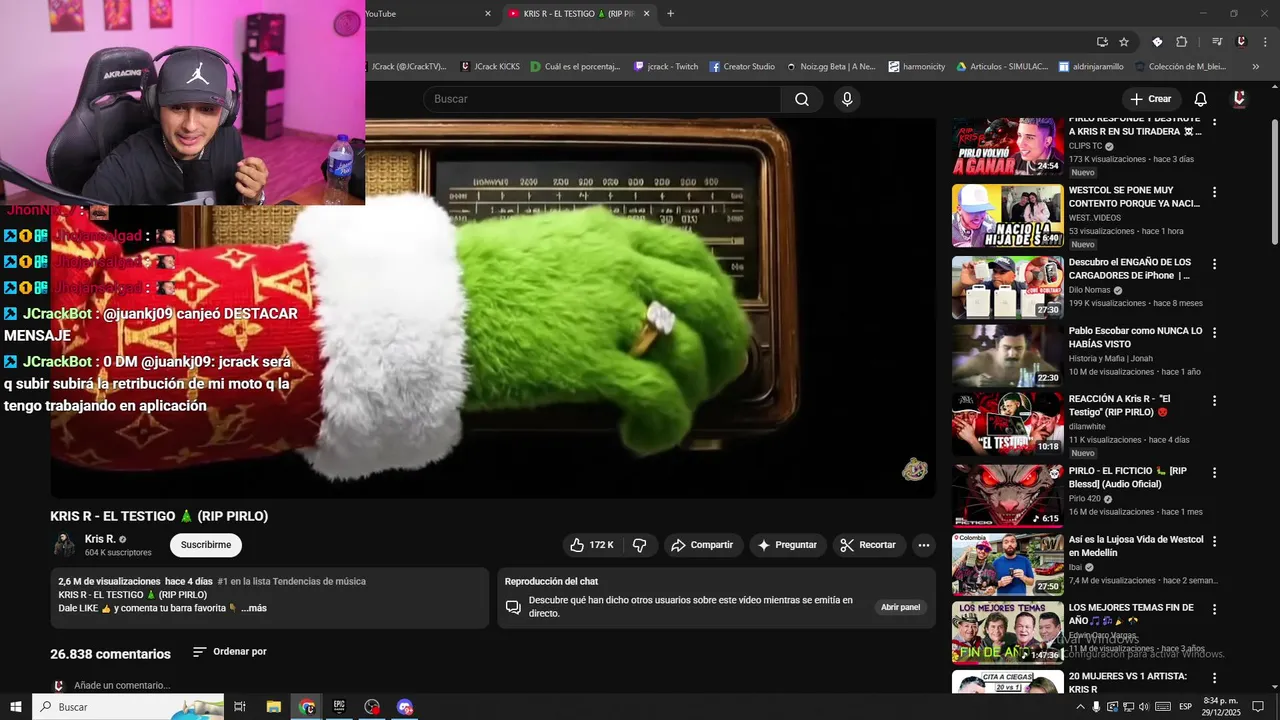Open YouTube notifications bell
Image resolution: width=1280 pixels, height=720 pixels.
coord(1201,99)
